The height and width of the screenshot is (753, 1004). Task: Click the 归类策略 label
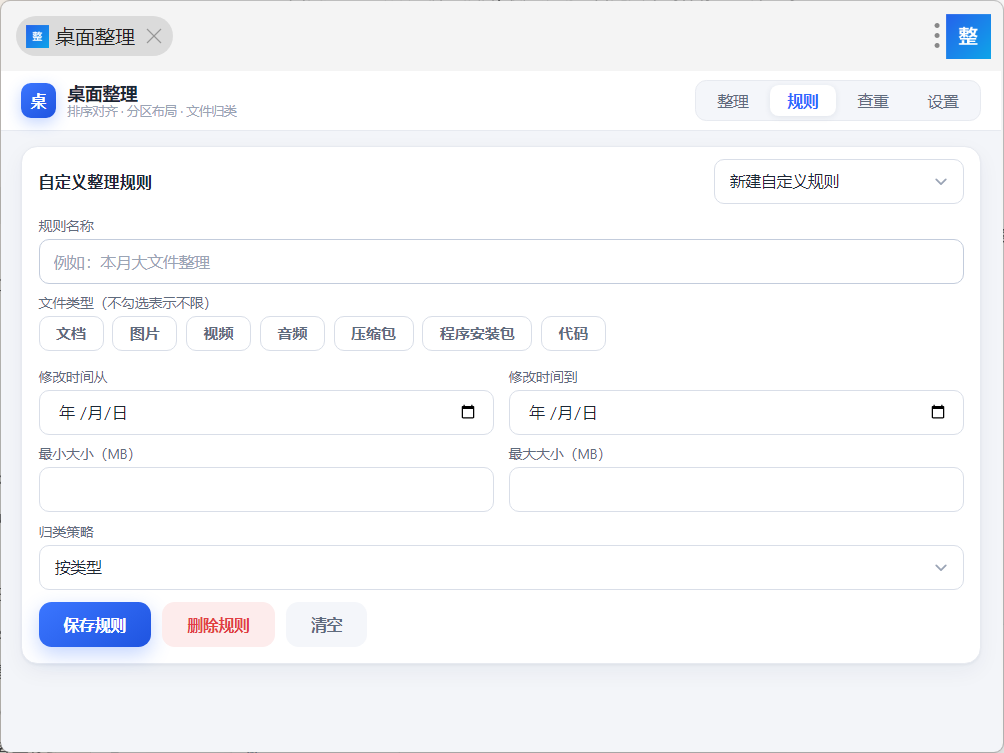pos(67,532)
